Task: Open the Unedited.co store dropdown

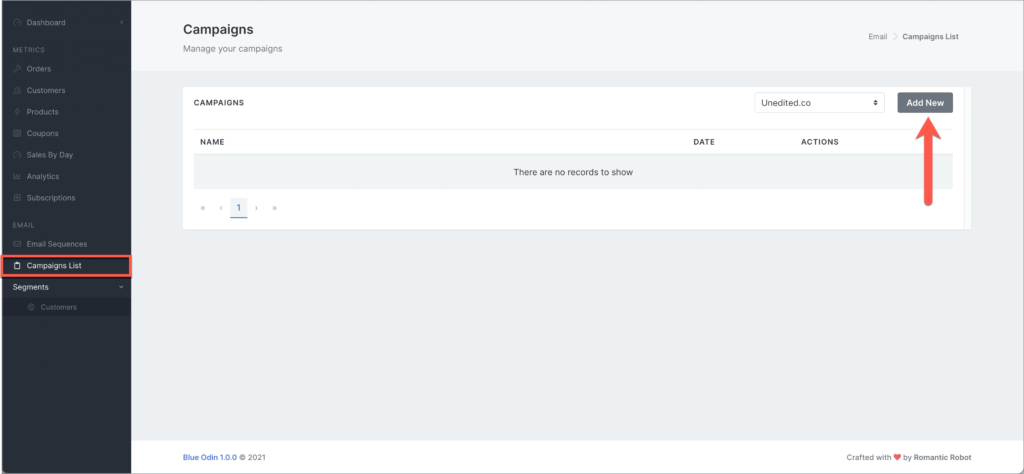Action: tap(819, 103)
